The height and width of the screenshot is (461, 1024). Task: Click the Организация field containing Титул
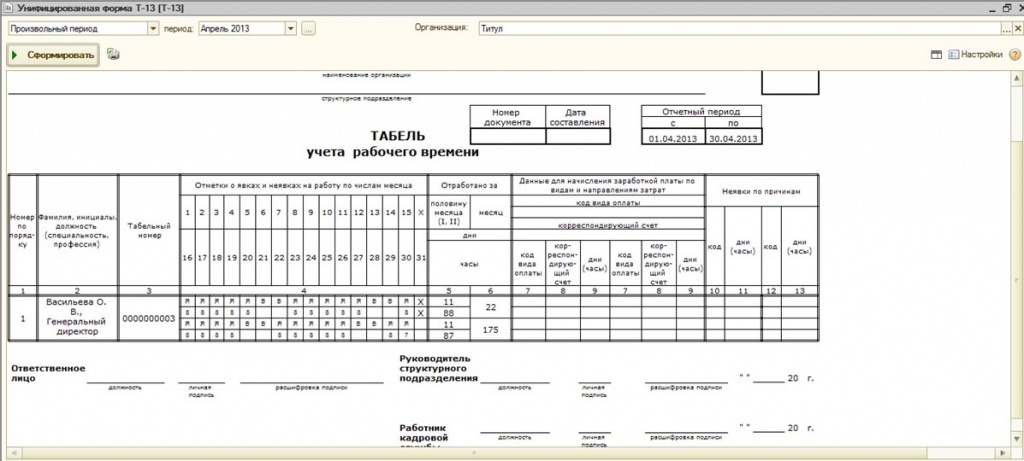click(730, 29)
